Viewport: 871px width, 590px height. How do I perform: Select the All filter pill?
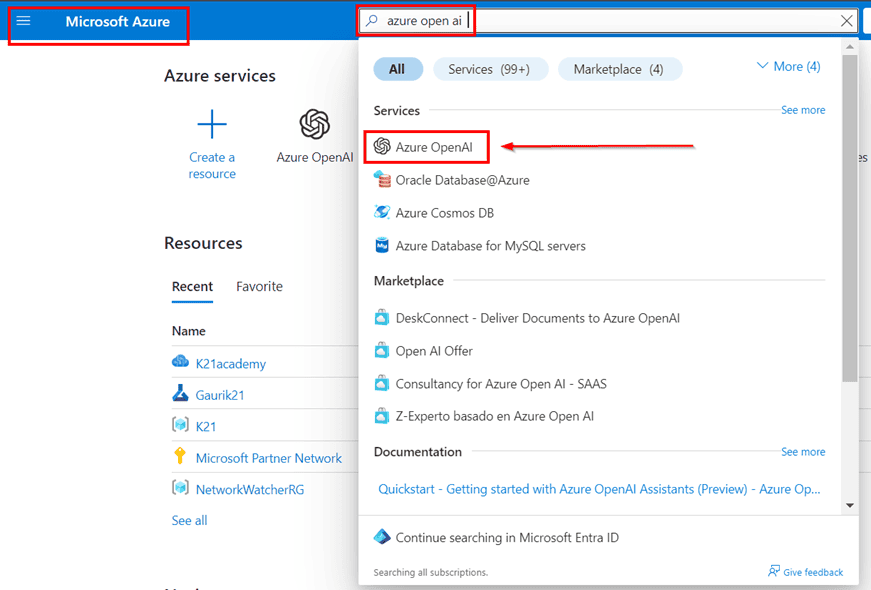[397, 69]
